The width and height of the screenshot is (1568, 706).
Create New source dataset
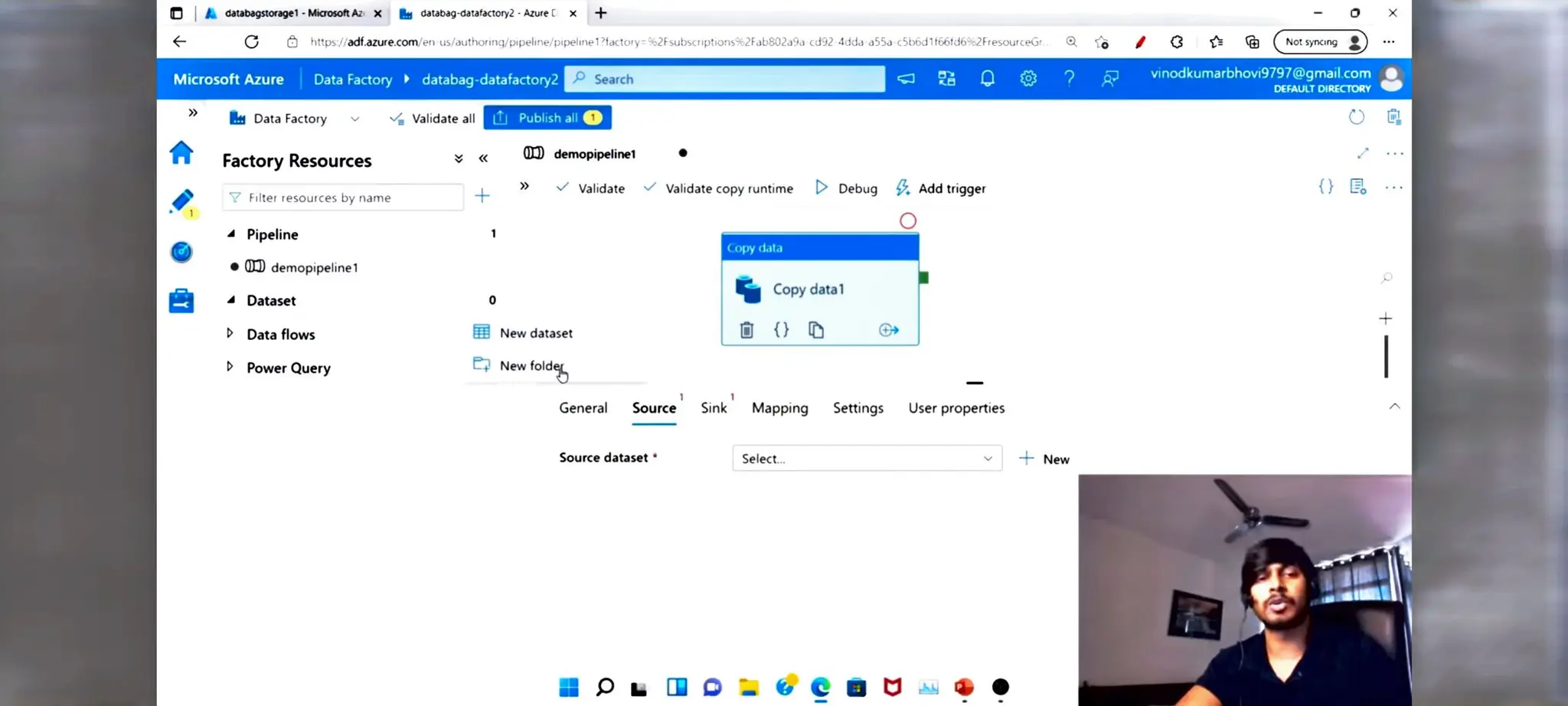coord(1044,459)
